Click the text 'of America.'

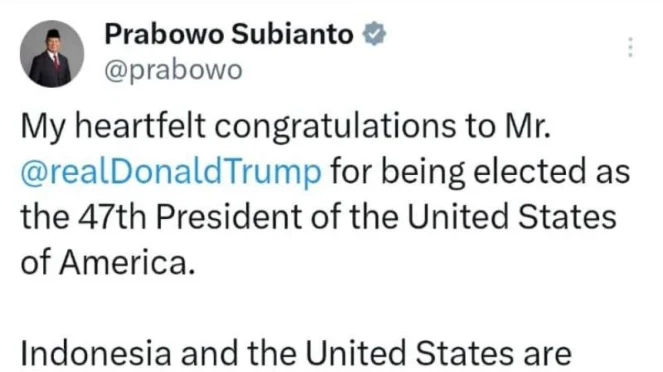pyautogui.click(x=108, y=262)
